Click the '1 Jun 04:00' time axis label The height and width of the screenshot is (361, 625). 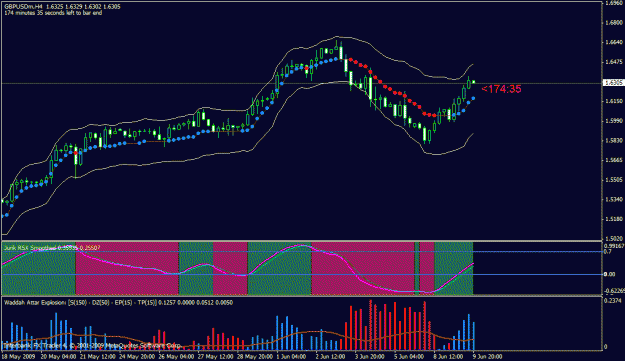pos(291,356)
